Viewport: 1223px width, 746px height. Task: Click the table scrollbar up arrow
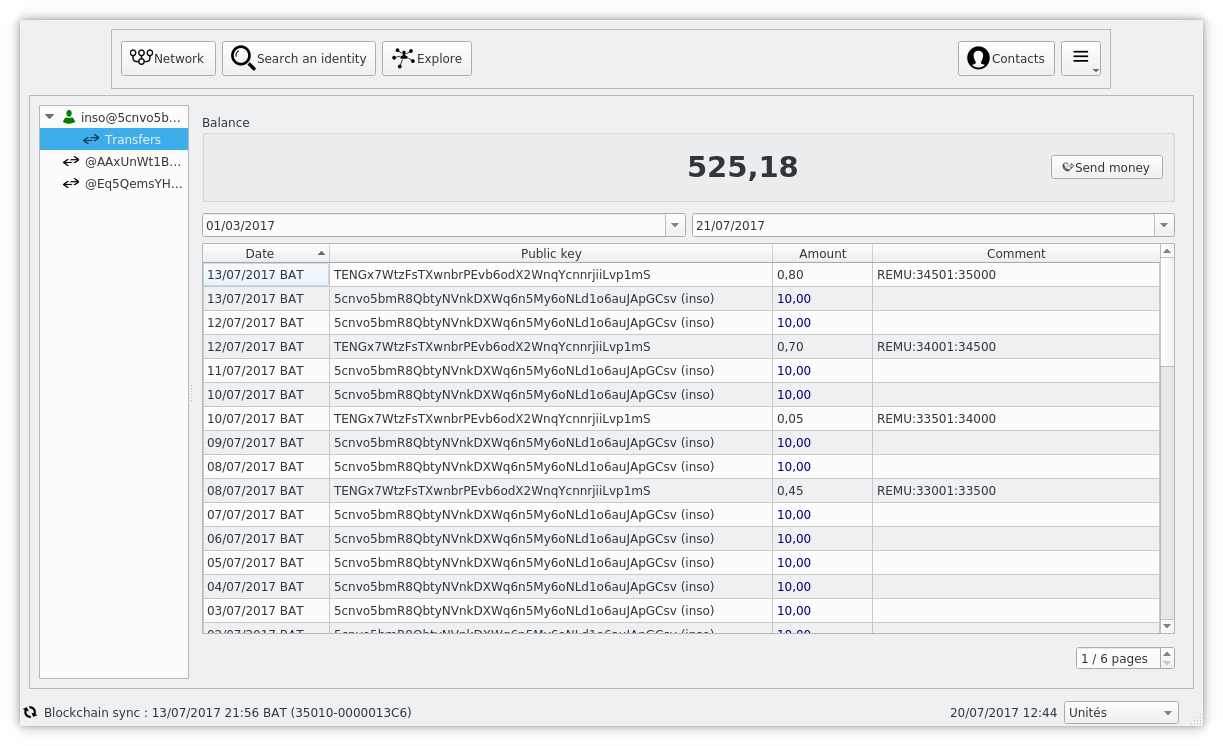(1167, 252)
